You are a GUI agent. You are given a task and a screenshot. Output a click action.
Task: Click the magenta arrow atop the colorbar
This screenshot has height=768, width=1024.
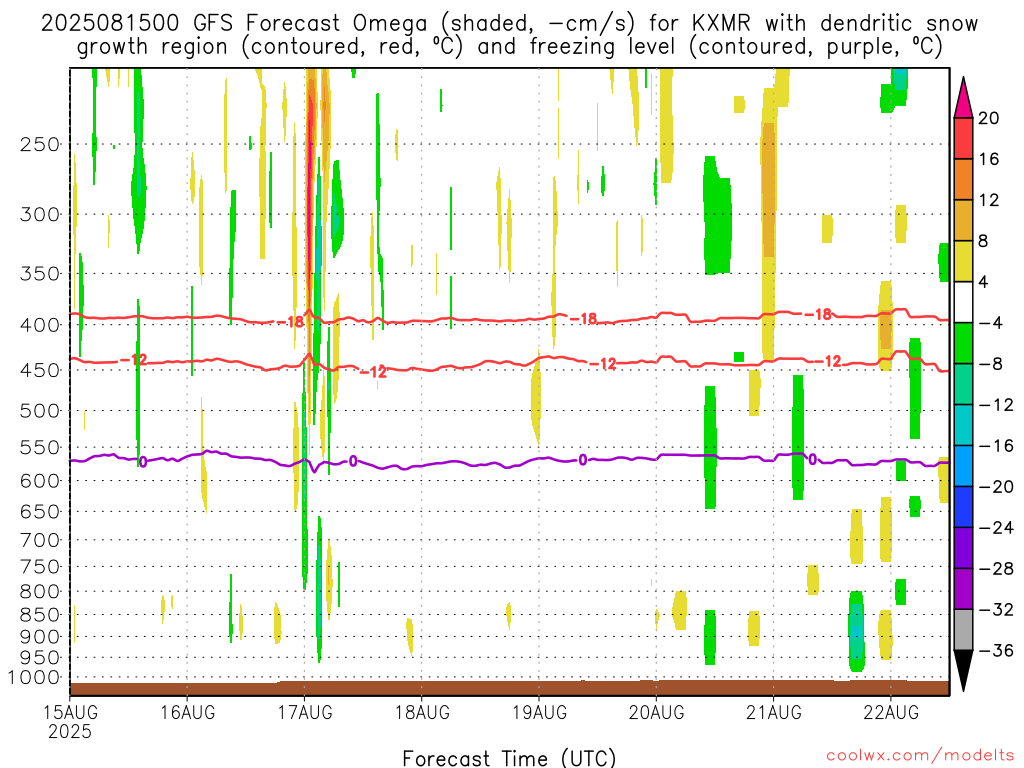(x=963, y=98)
